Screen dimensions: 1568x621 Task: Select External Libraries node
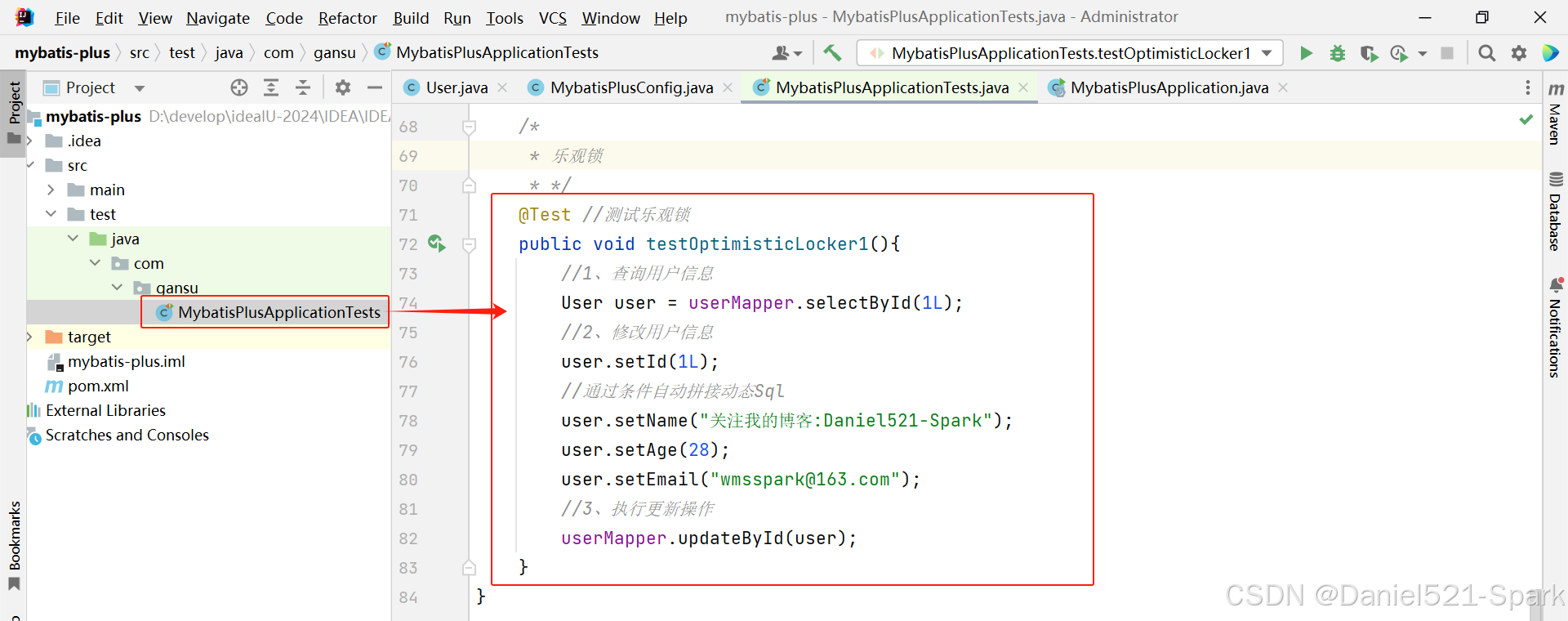[x=105, y=410]
